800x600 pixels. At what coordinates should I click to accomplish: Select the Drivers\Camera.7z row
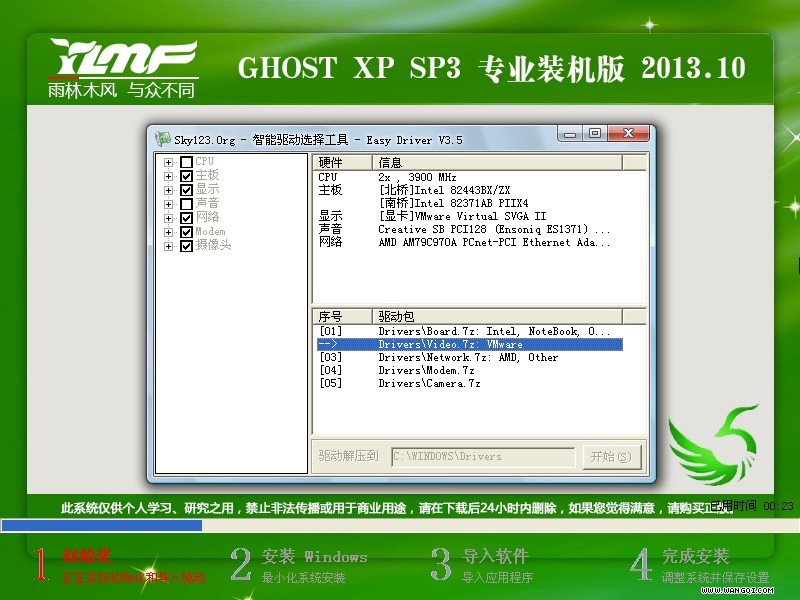tap(469, 383)
